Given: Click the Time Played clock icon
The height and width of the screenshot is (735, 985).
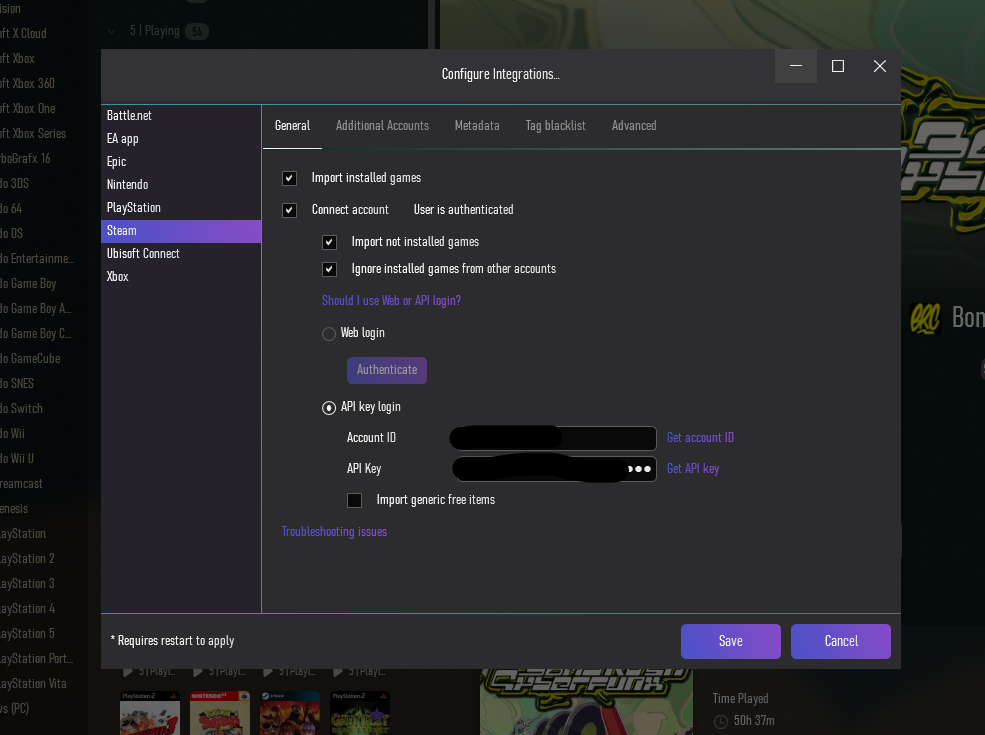Looking at the screenshot, I should pos(721,722).
